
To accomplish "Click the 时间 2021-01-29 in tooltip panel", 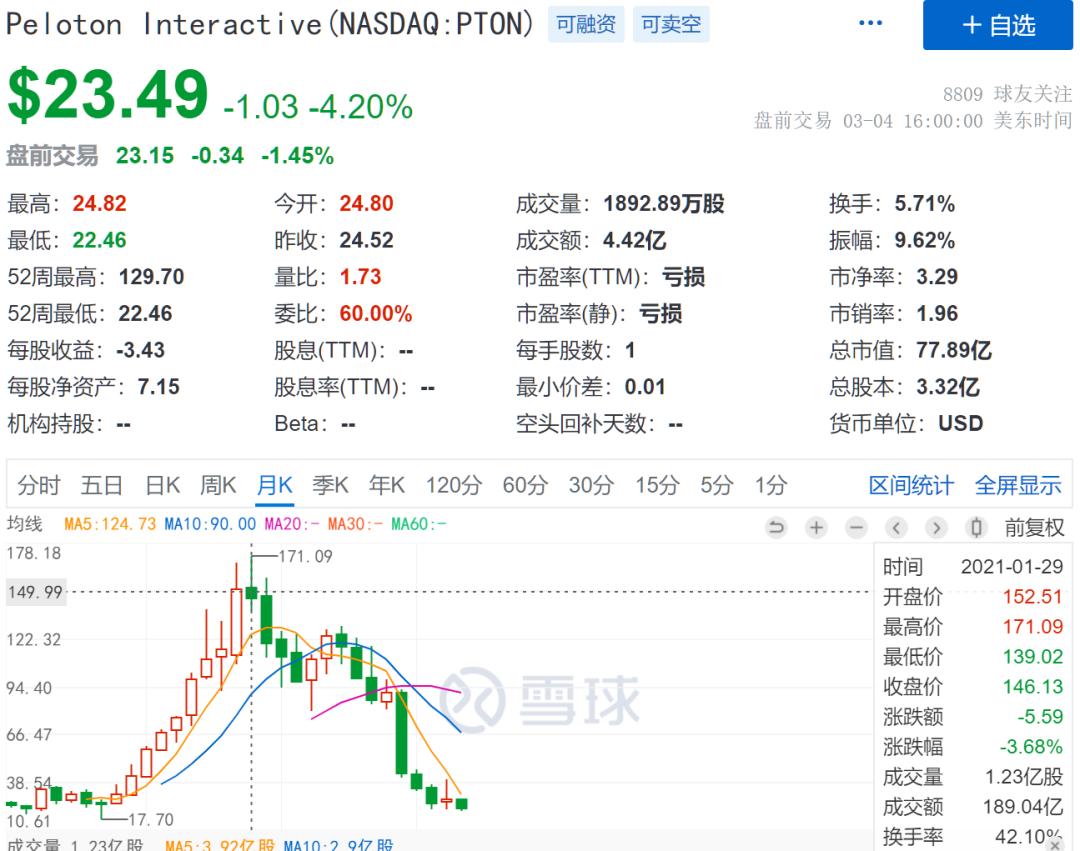I will (x=973, y=567).
